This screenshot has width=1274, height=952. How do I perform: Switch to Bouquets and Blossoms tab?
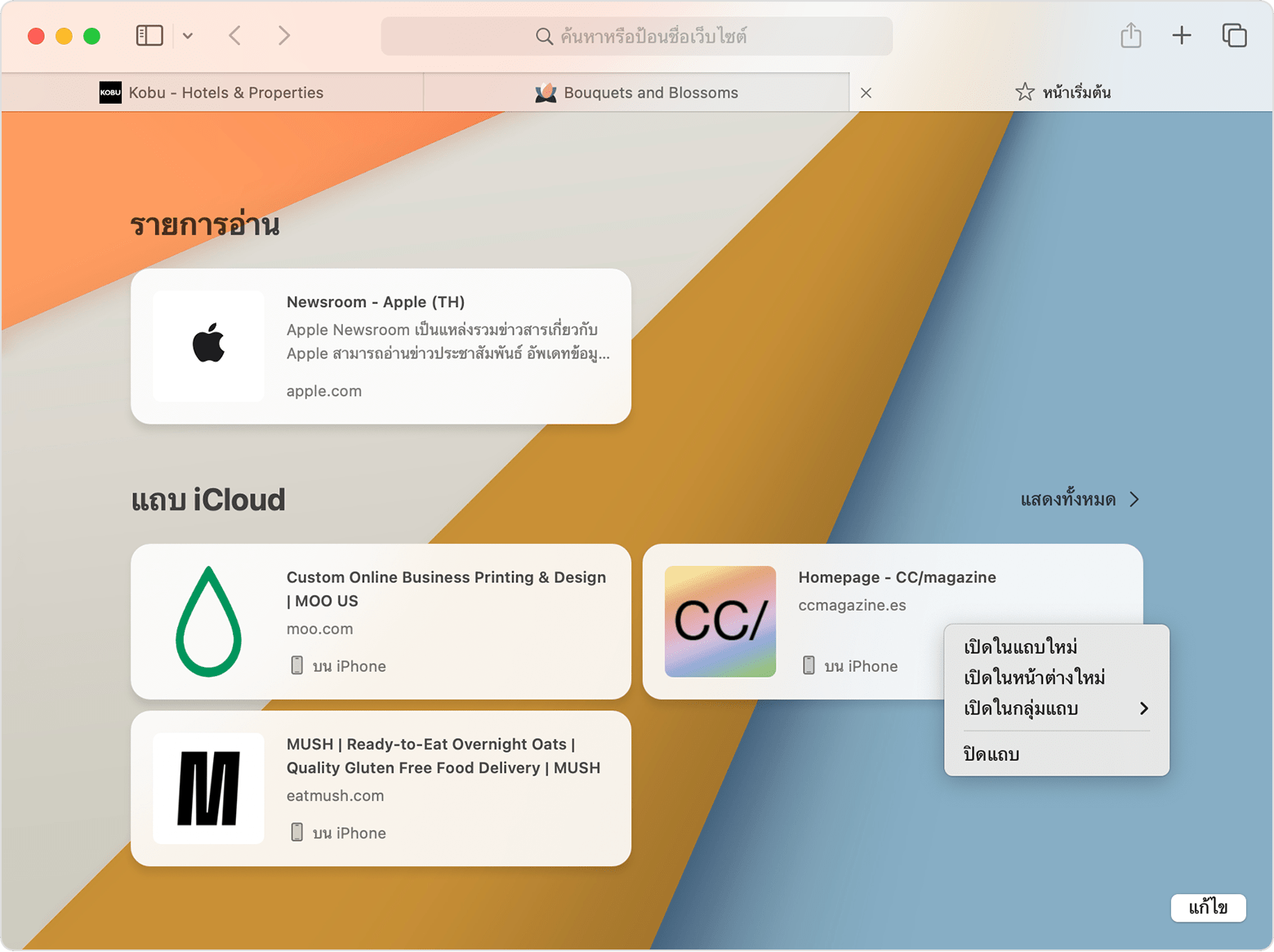(636, 92)
